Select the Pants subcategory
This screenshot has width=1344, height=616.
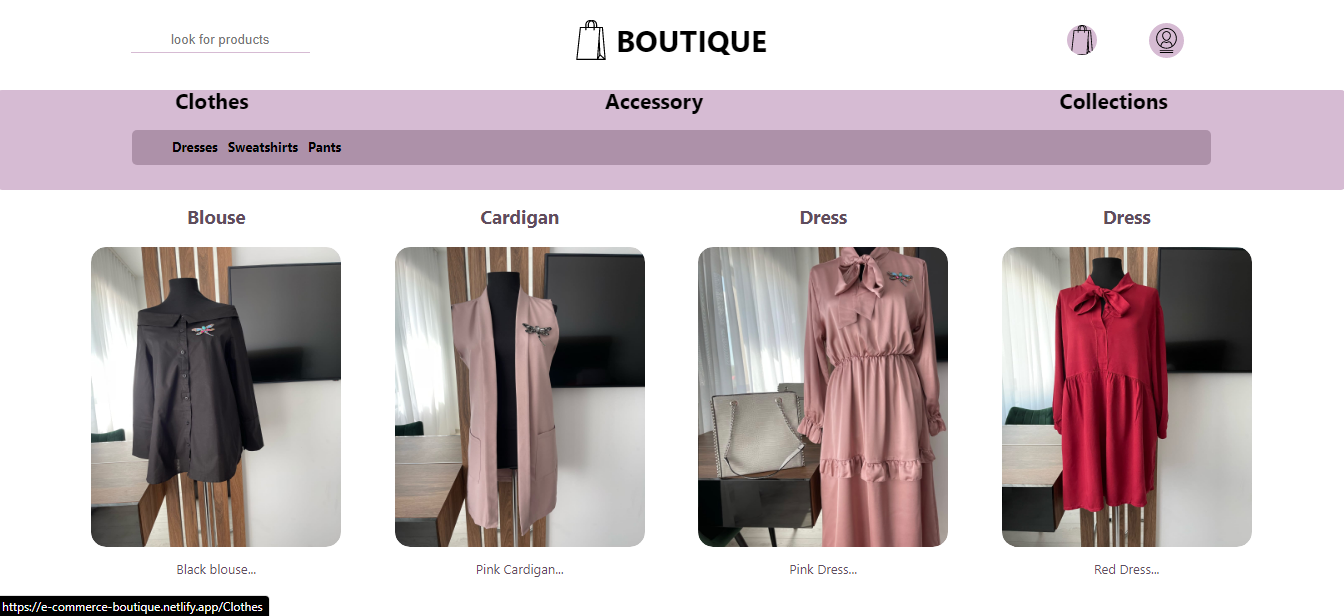[x=325, y=147]
